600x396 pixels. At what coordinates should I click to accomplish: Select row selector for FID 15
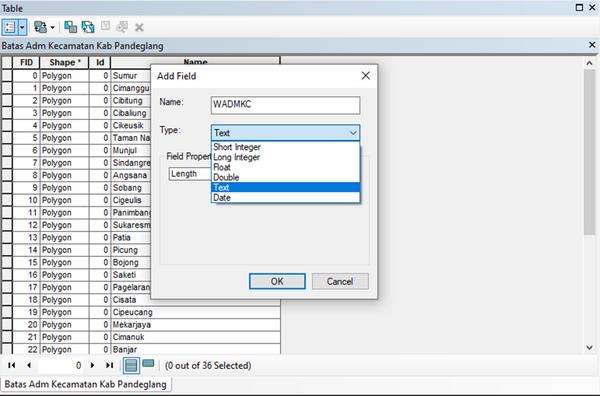(x=7, y=262)
